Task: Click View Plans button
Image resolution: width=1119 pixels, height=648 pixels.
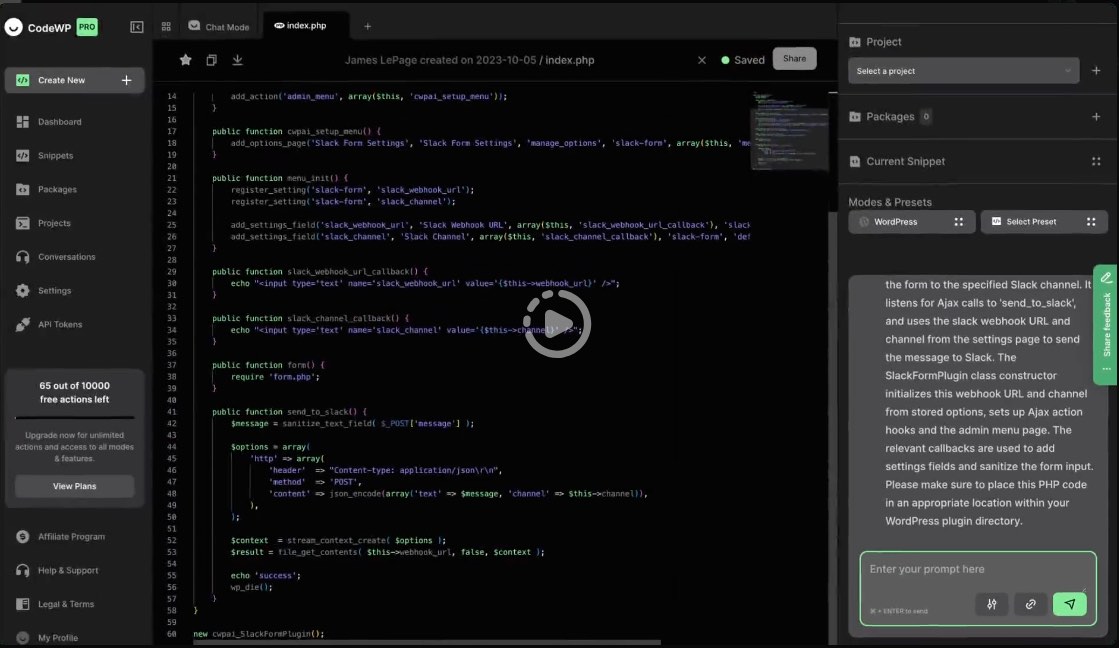Action: click(x=74, y=486)
